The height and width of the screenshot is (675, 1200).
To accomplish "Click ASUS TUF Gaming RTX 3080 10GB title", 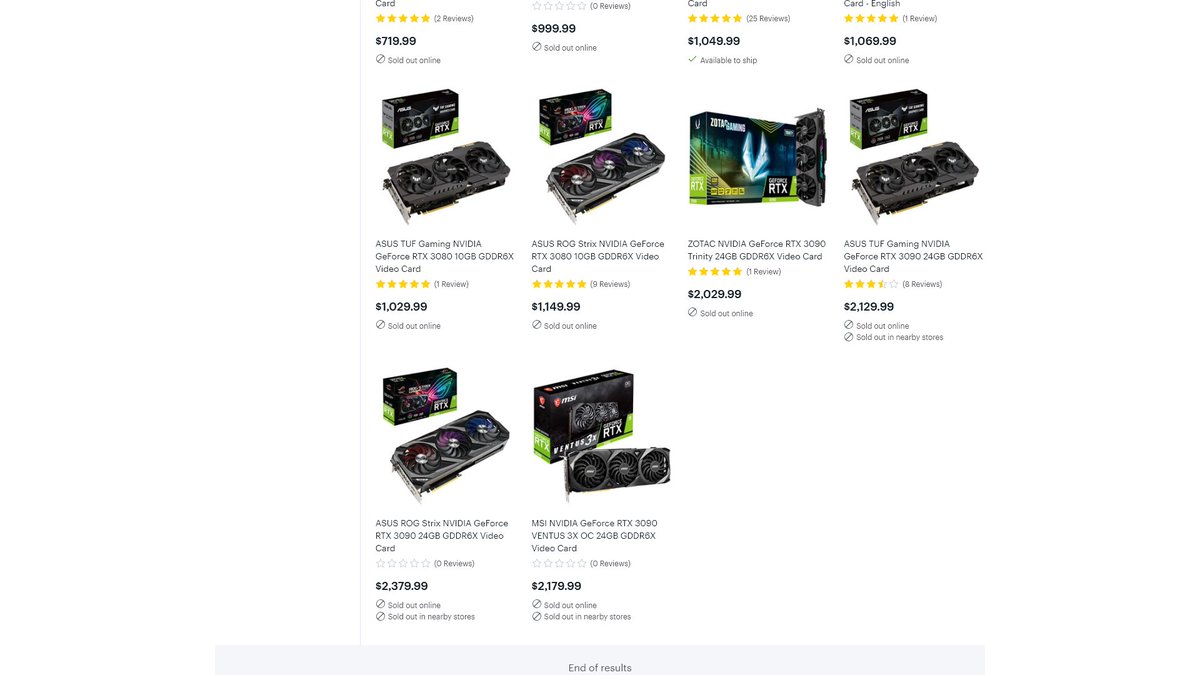I will click(x=444, y=256).
